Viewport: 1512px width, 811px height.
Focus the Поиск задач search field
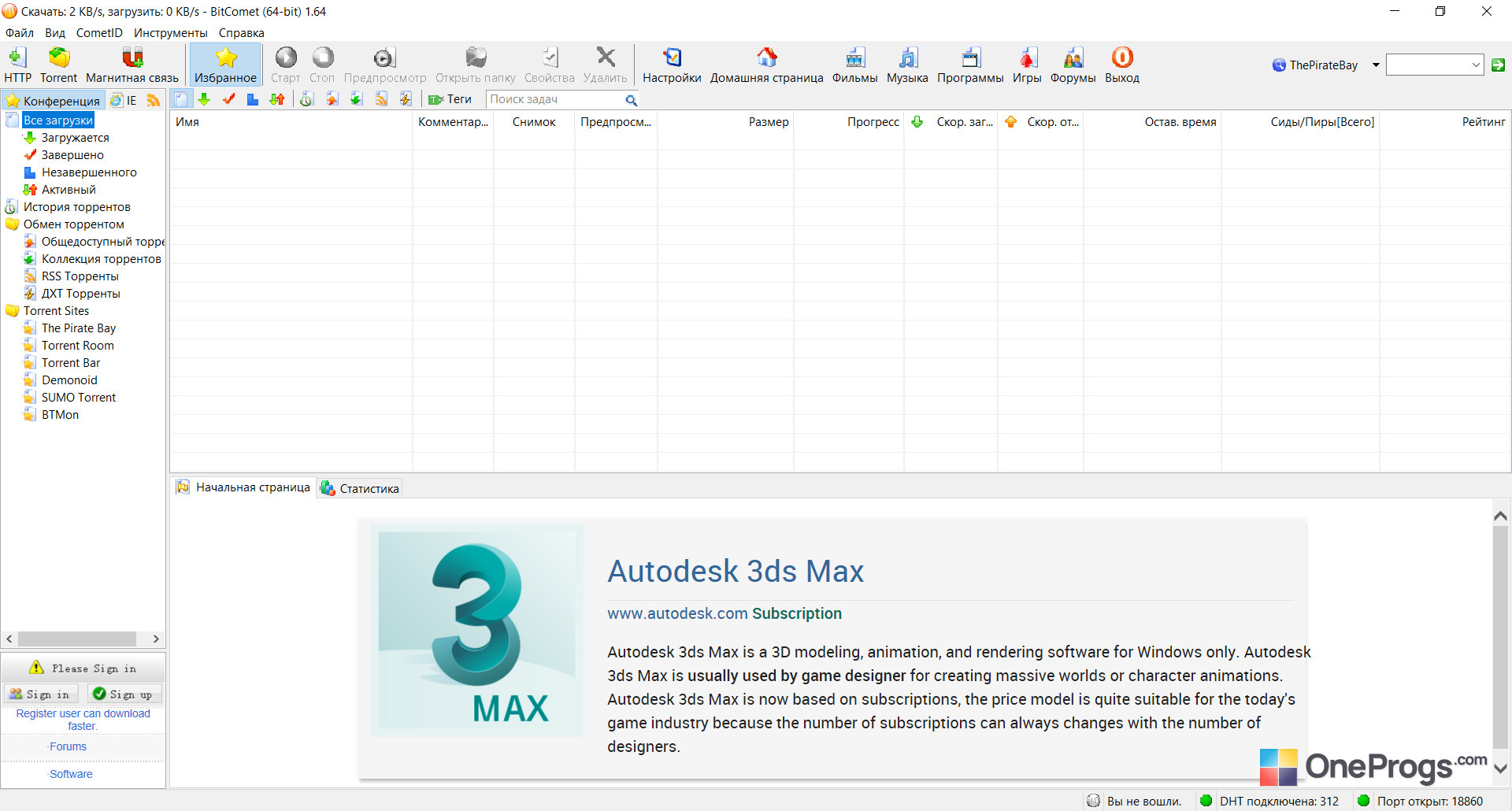click(555, 99)
